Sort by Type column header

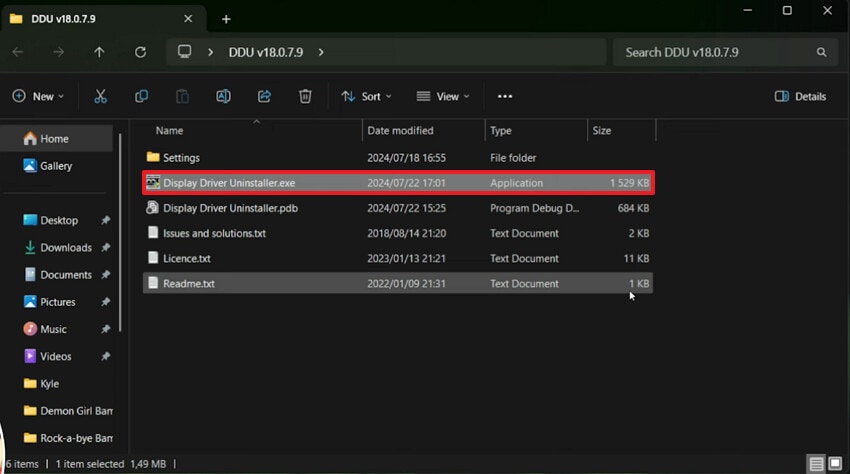501,131
